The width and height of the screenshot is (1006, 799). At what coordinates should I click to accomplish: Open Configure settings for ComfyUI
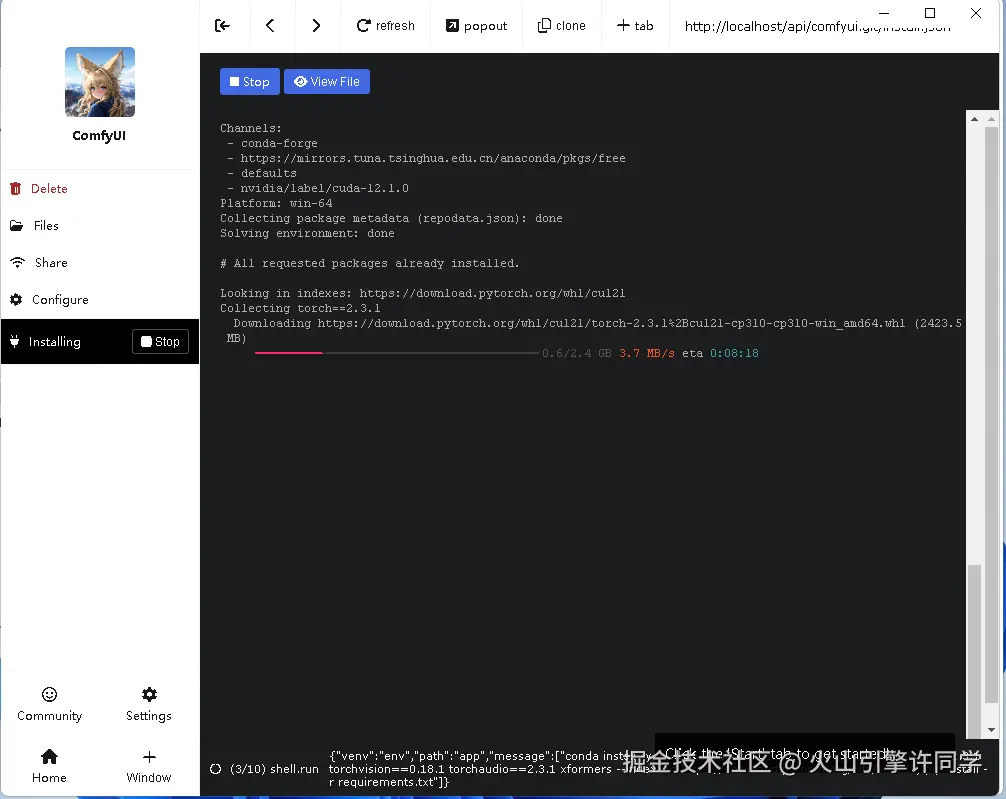tap(49, 300)
